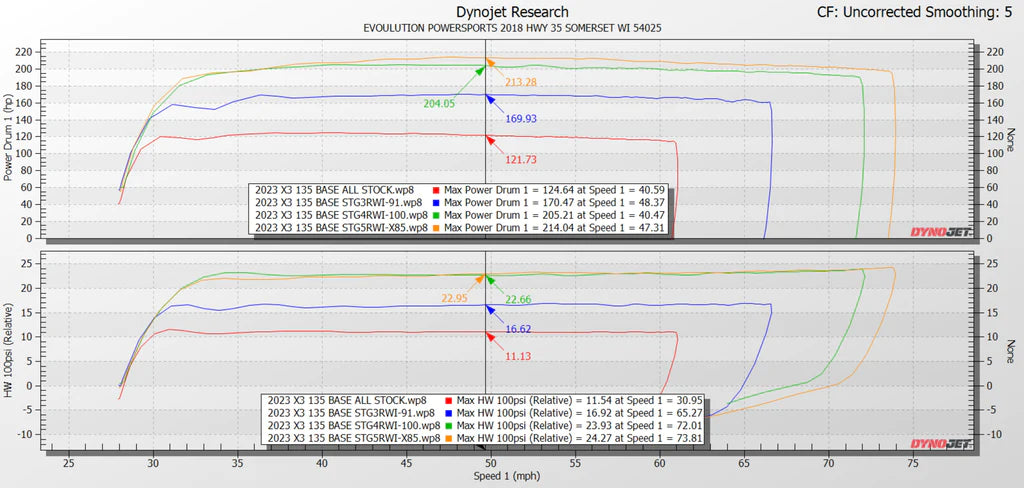Select STG5RWI-X85.wp8 run in the power legend
The image size is (1024, 488).
[341, 228]
